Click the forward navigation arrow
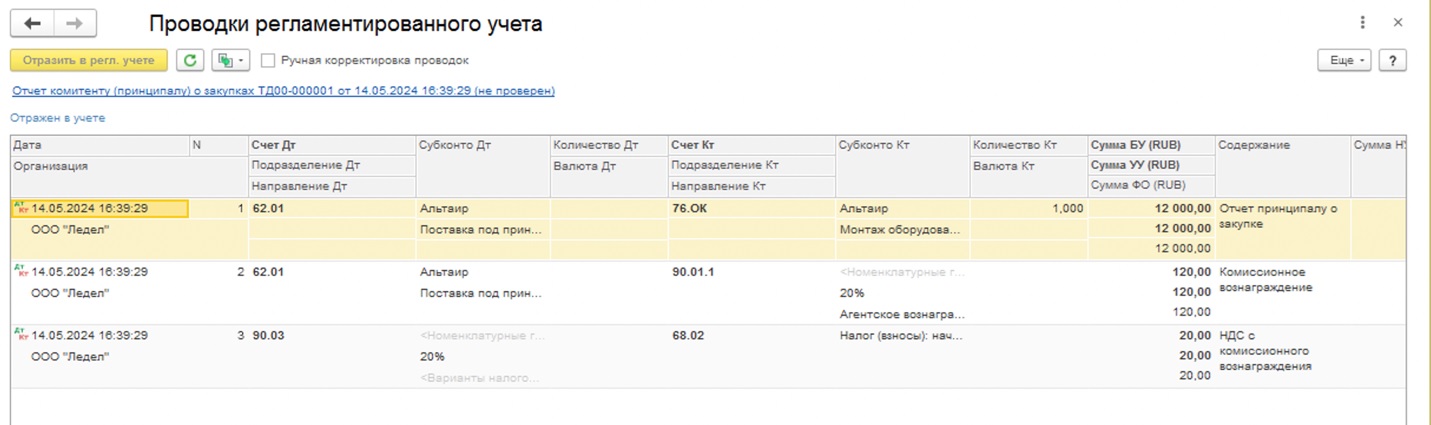The width and height of the screenshot is (1431, 425). pyautogui.click(x=75, y=24)
